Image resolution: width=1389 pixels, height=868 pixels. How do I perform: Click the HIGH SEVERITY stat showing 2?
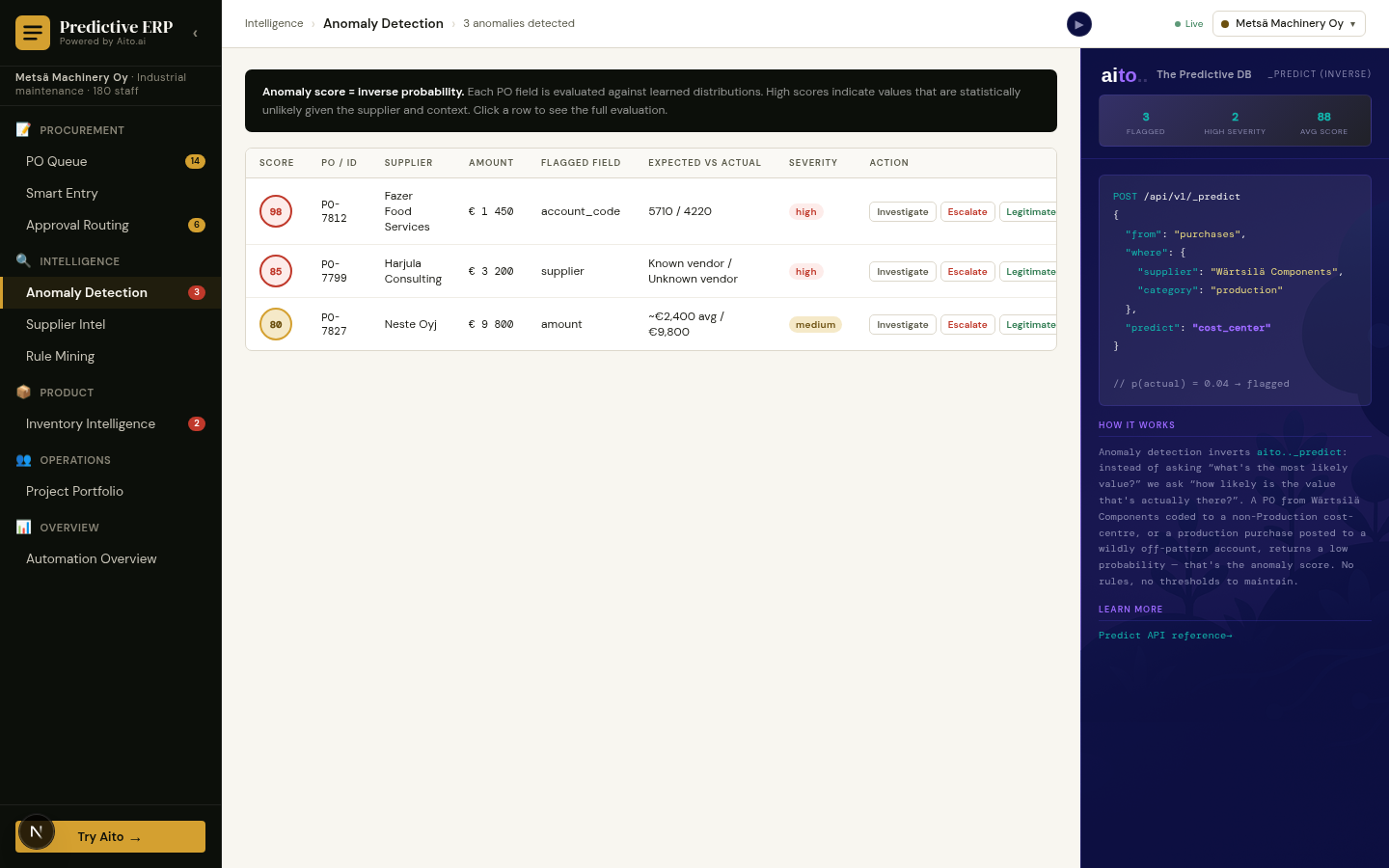coord(1235,122)
